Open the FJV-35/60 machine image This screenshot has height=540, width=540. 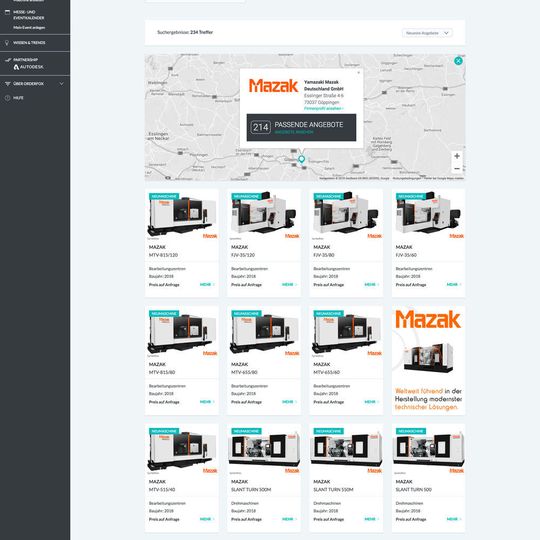428,215
